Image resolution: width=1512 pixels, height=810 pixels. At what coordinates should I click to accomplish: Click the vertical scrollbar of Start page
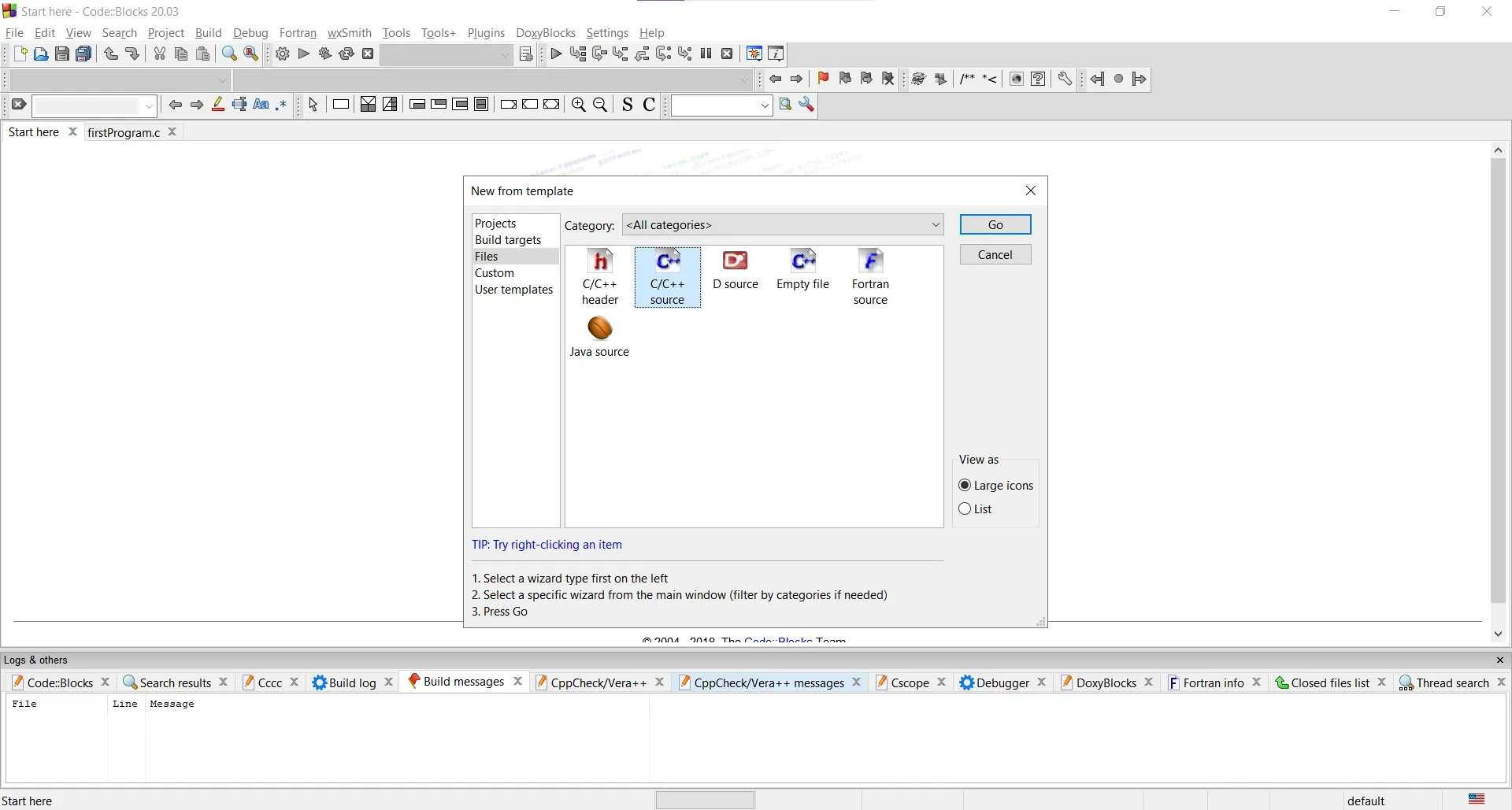(x=1499, y=381)
